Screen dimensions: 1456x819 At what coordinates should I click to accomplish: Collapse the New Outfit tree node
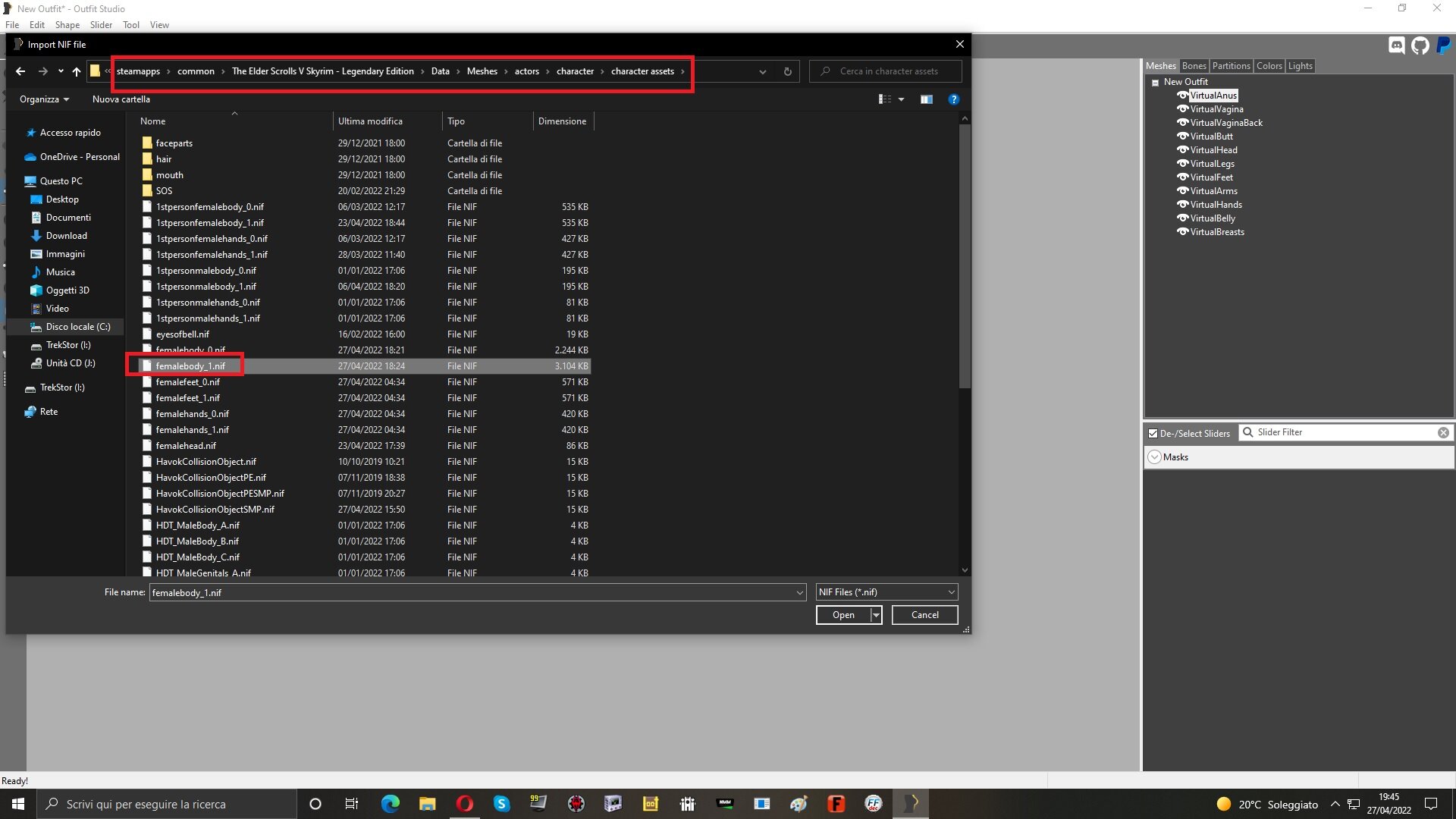[1155, 83]
